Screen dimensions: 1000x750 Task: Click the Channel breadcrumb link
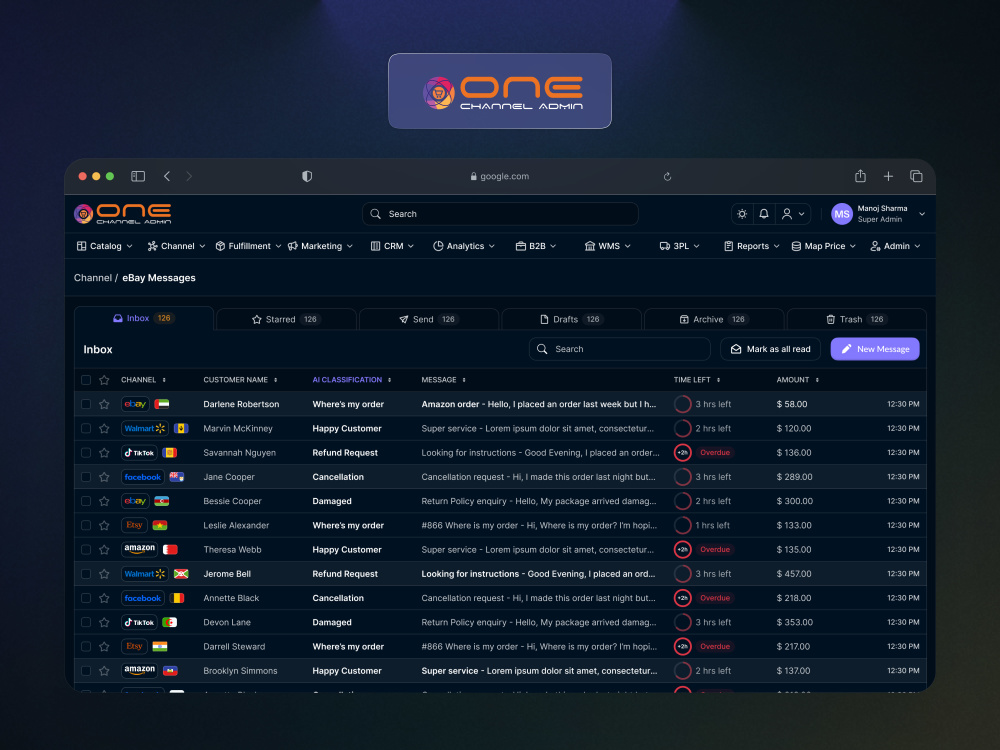[92, 278]
